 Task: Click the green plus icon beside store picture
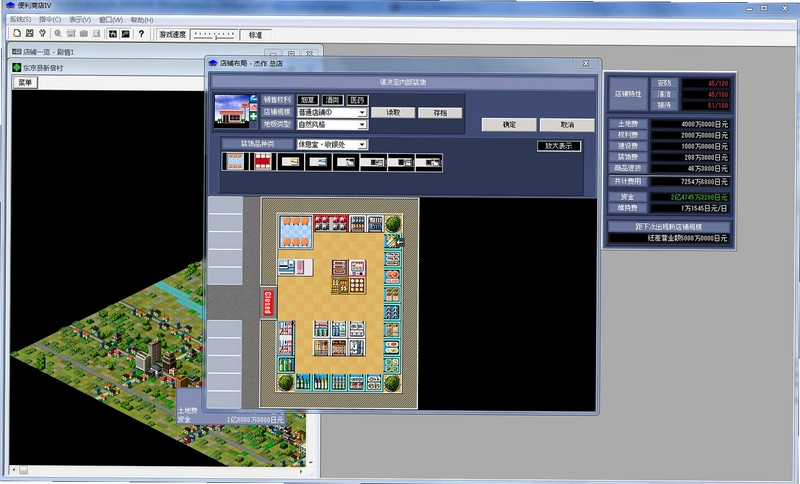pos(254,117)
